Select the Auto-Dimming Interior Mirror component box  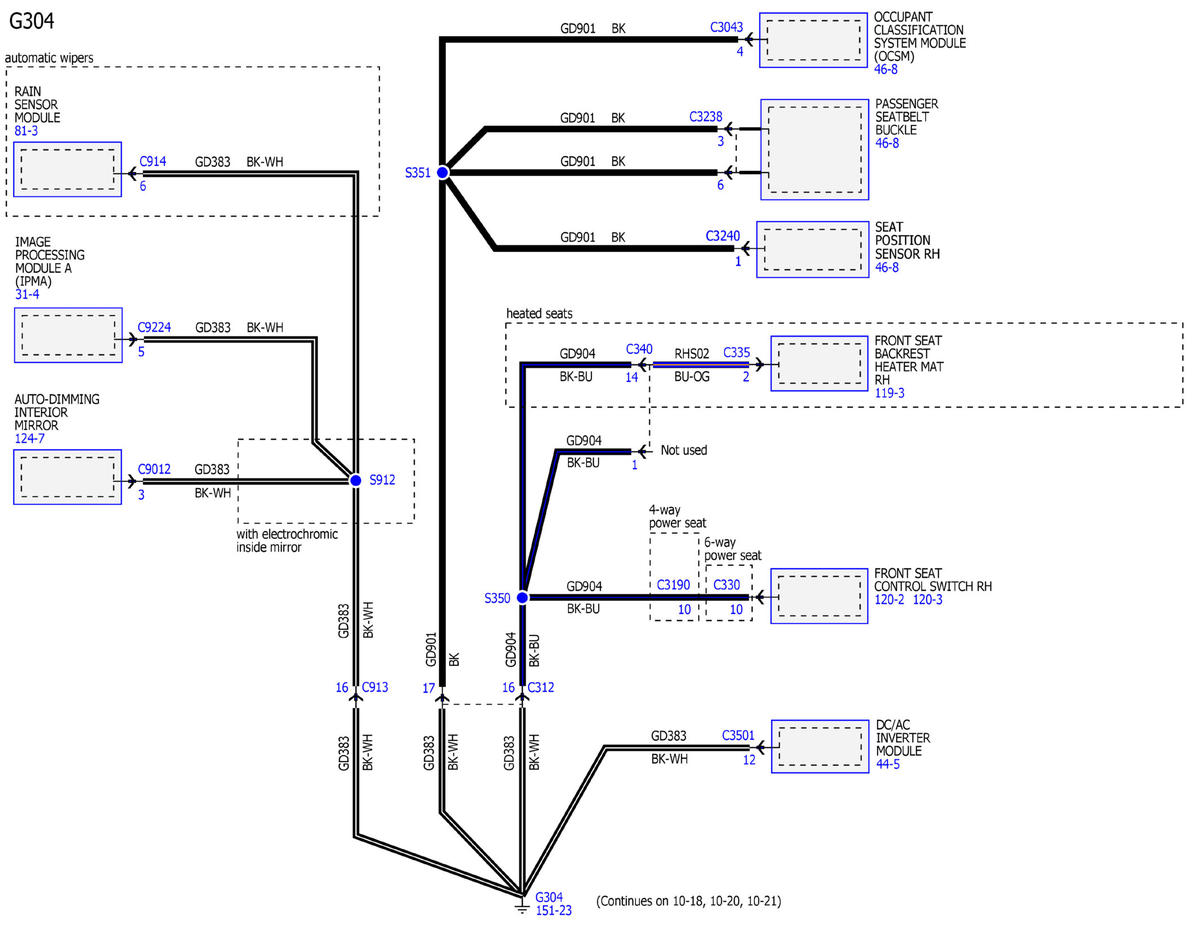pyautogui.click(x=67, y=477)
